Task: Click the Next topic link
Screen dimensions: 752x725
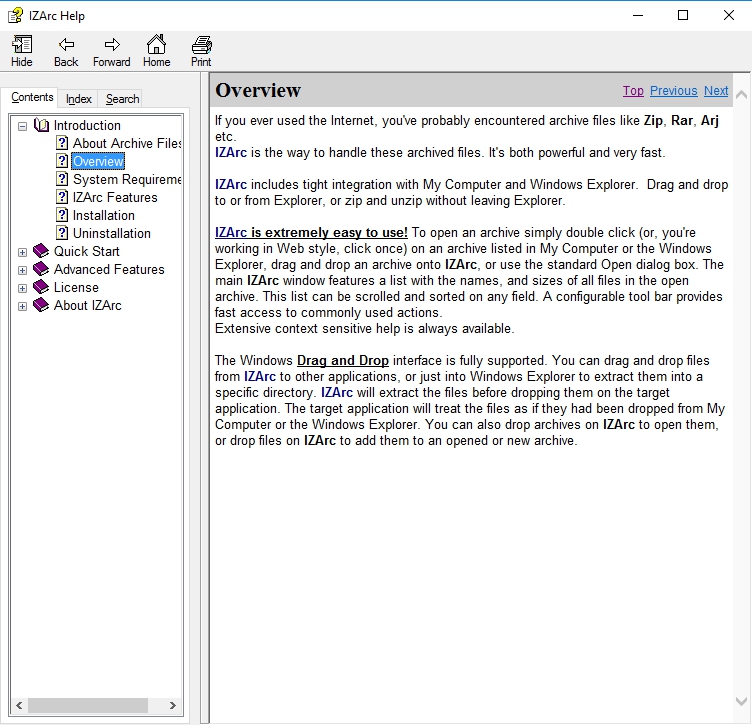Action: click(716, 91)
